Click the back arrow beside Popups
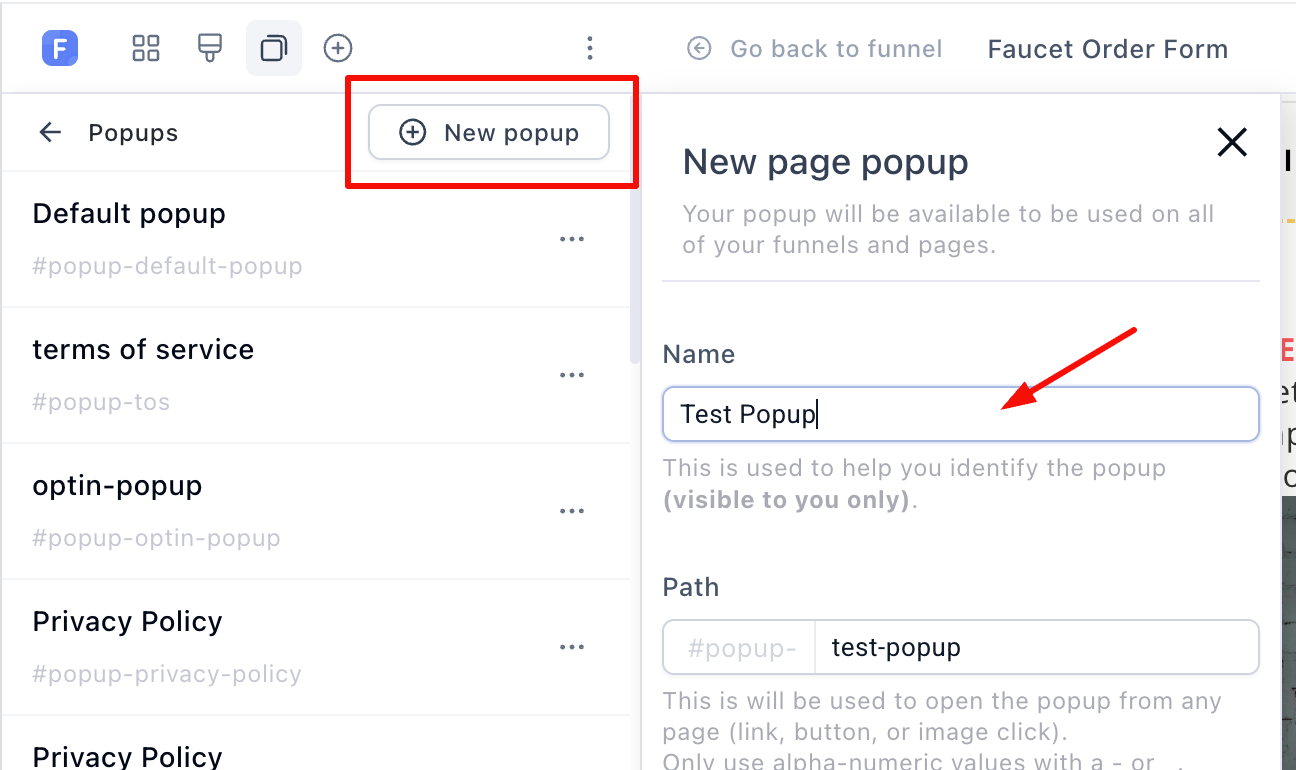Viewport: 1296px width, 770px height. (50, 132)
